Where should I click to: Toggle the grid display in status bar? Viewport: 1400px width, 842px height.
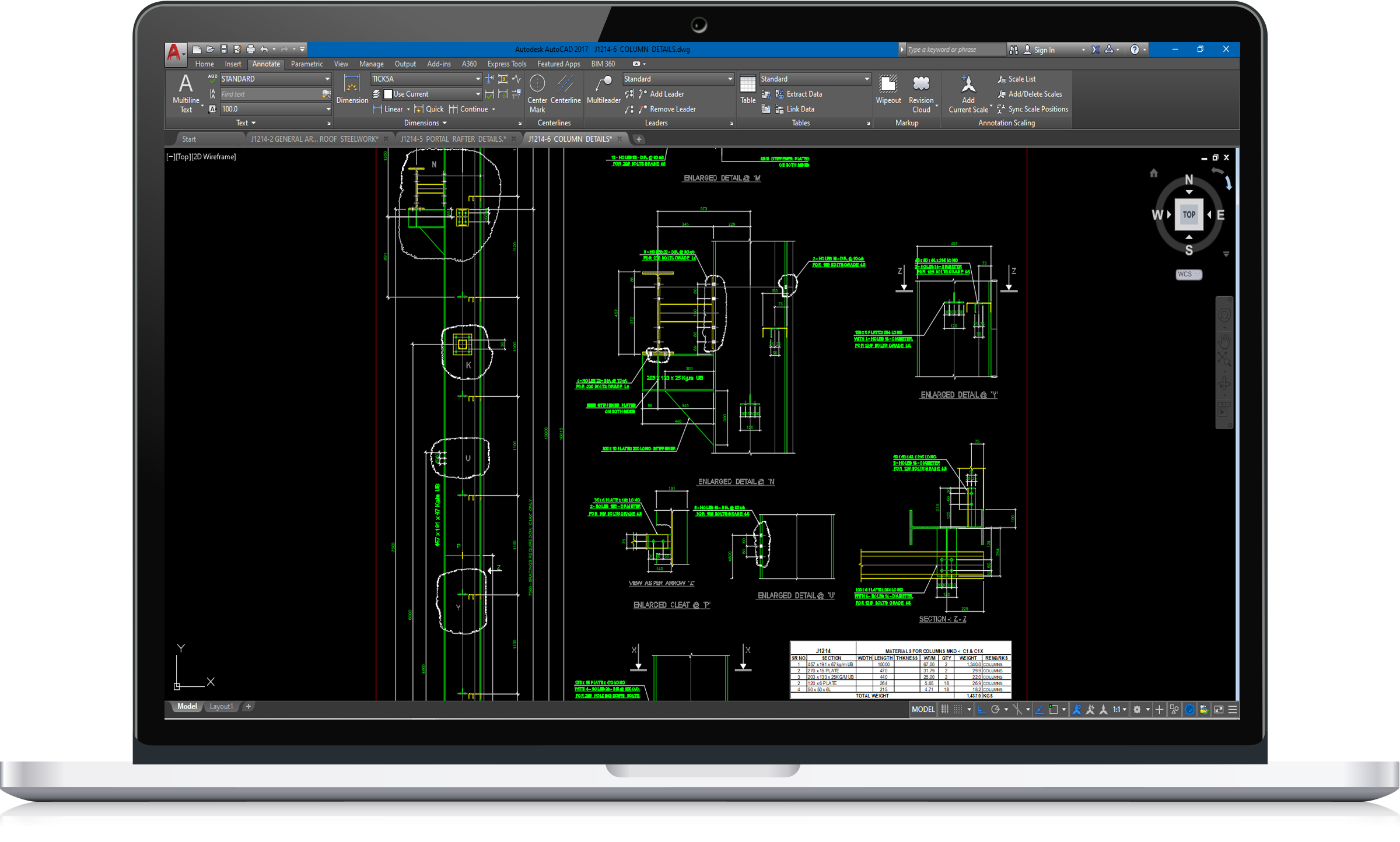[945, 710]
